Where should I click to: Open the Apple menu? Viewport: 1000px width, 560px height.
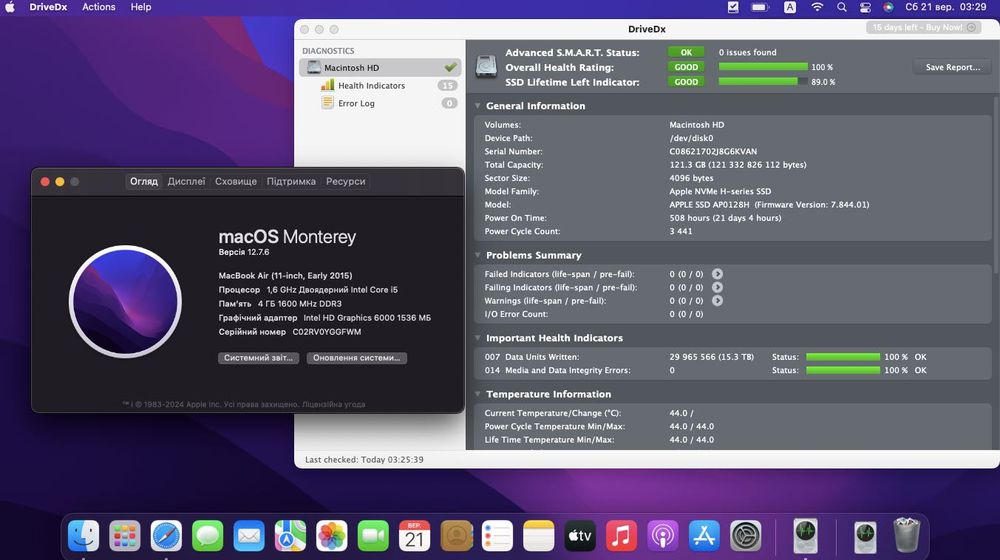(x=10, y=7)
